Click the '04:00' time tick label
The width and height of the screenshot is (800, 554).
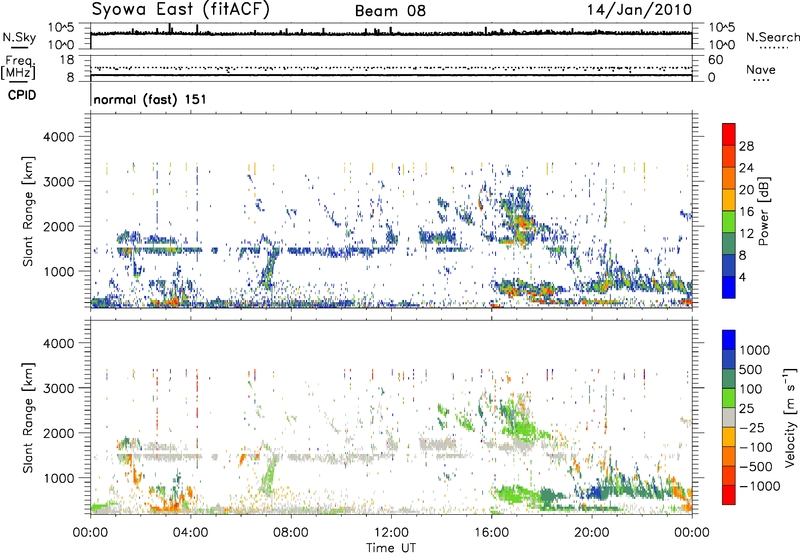pos(191,533)
